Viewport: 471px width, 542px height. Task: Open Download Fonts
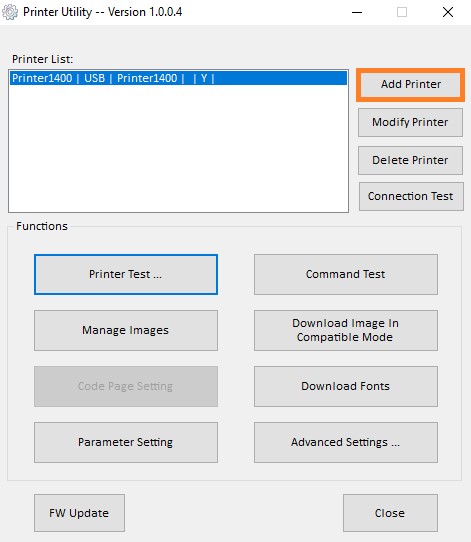[346, 386]
